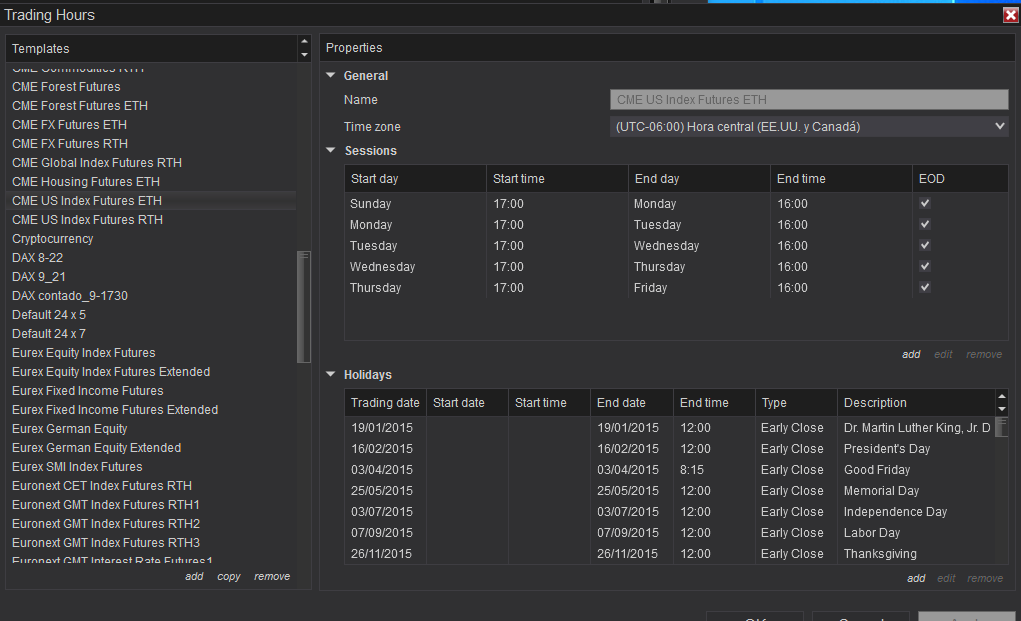1021x621 pixels.
Task: Click the Holidays table scroll up arrow
Action: click(x=1002, y=397)
